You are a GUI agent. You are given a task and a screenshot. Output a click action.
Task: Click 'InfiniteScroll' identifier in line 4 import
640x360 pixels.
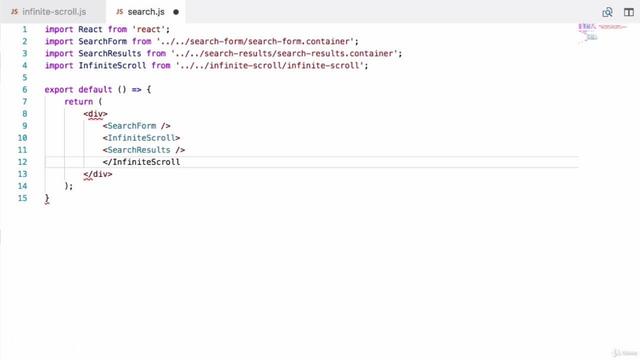coord(112,65)
